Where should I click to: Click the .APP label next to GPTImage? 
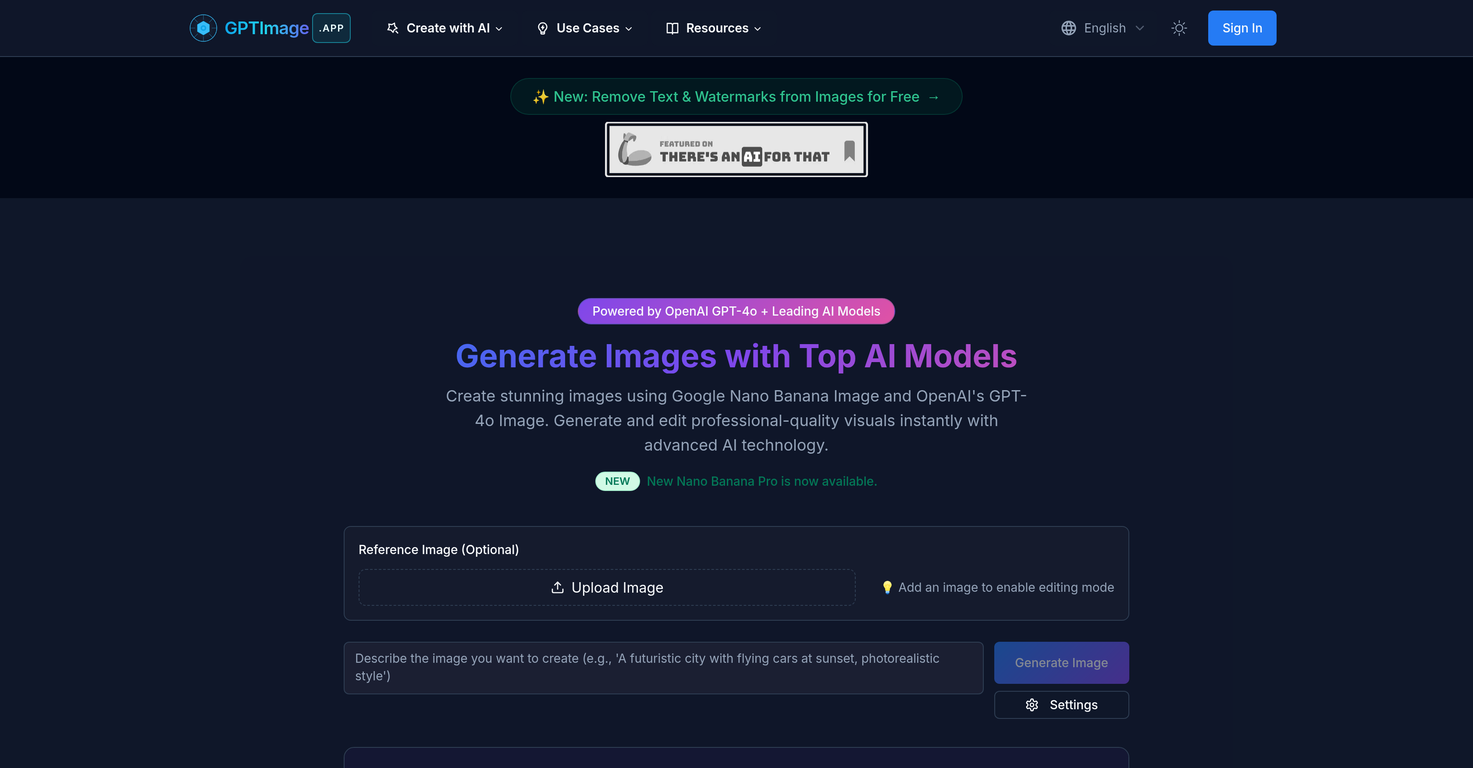[x=331, y=27]
